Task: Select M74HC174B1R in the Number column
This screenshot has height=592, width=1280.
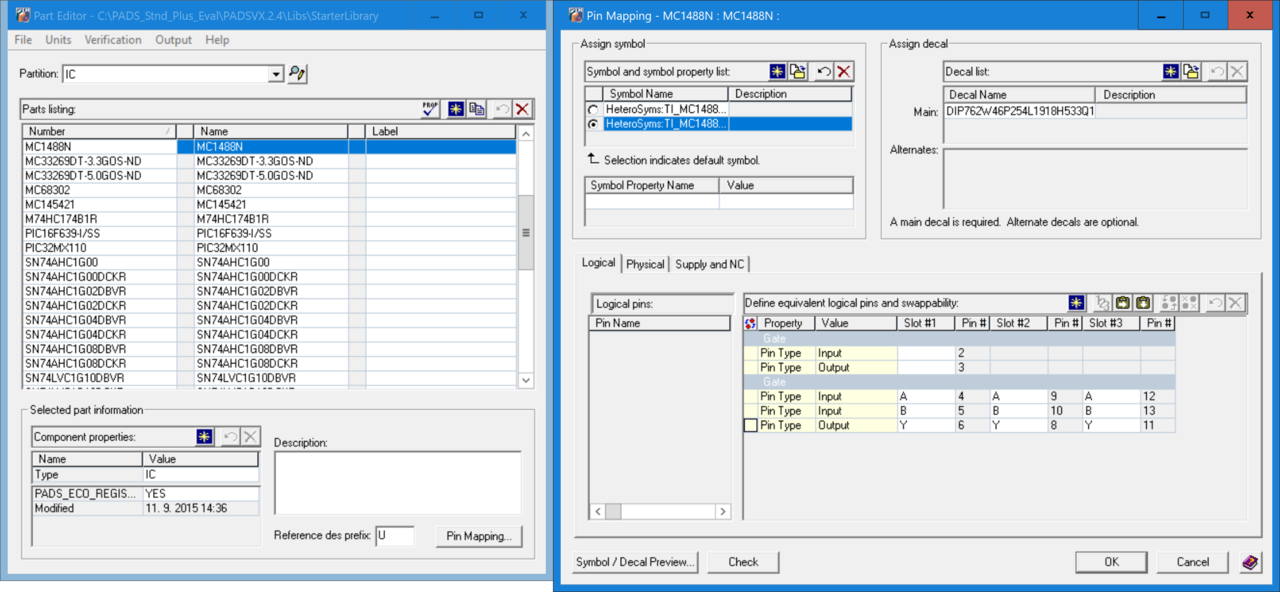Action: pyautogui.click(x=99, y=219)
